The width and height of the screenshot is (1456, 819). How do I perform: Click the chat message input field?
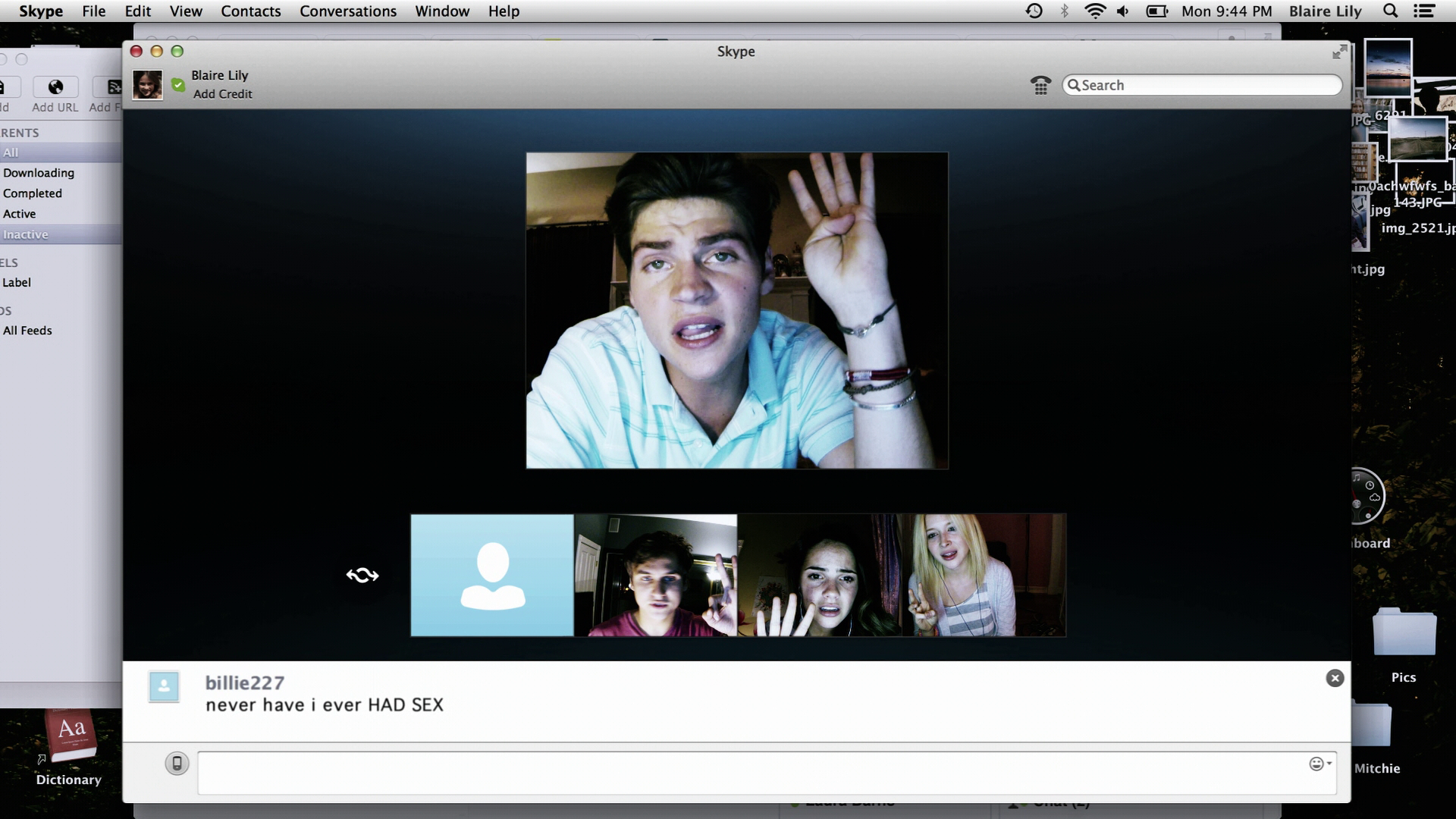(766, 773)
